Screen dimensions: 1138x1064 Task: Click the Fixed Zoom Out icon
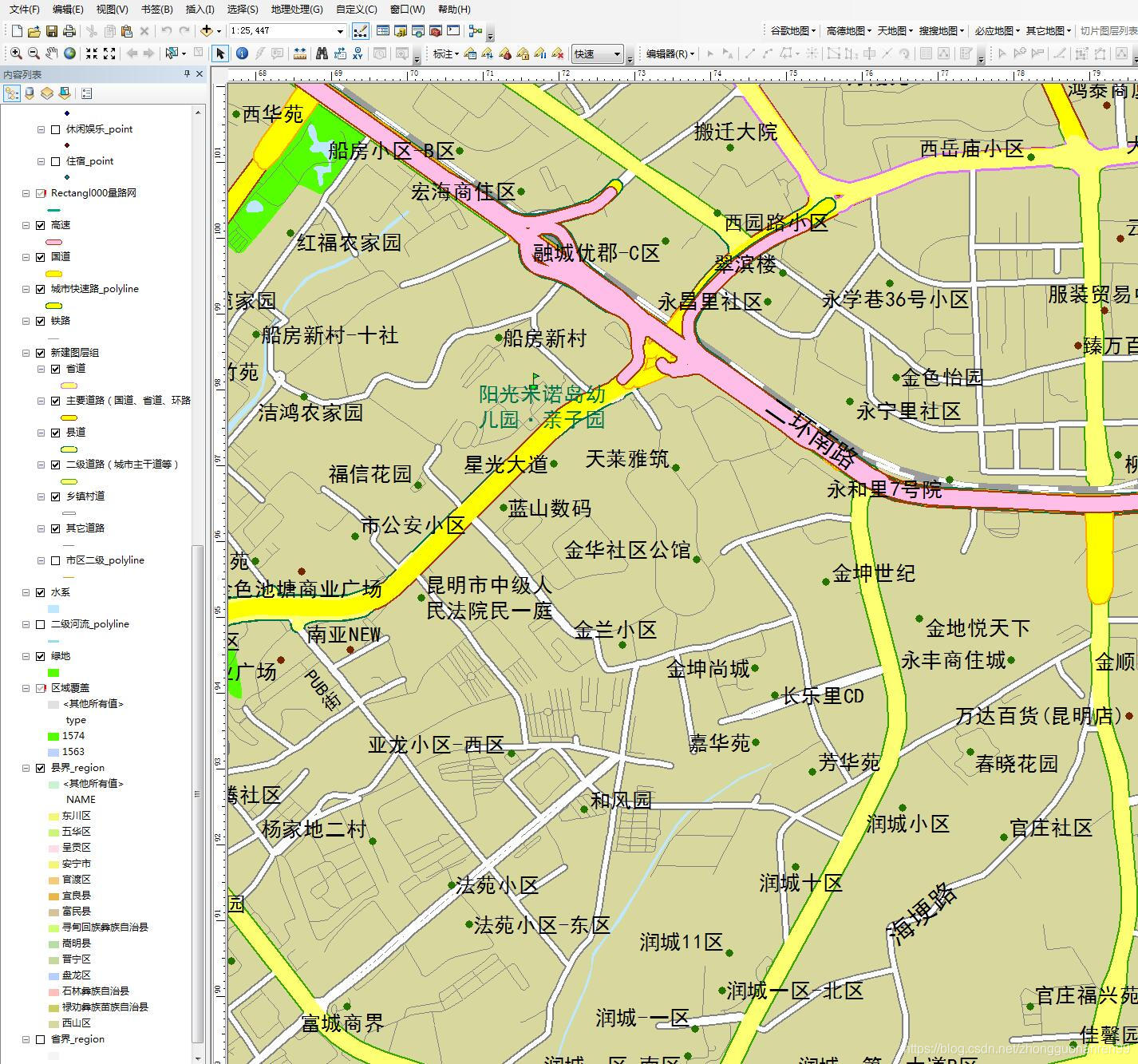(109, 53)
